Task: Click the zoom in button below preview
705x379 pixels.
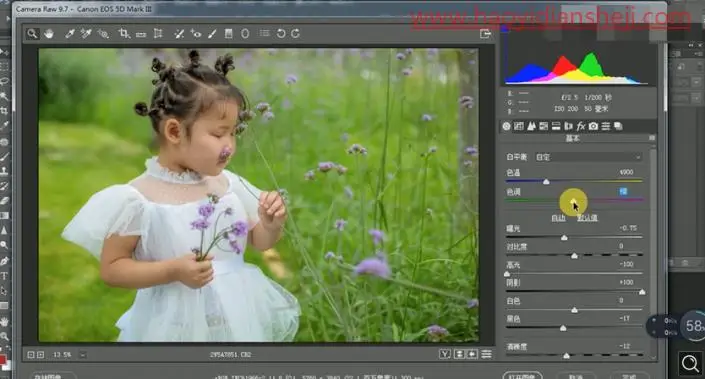Action: coord(40,355)
